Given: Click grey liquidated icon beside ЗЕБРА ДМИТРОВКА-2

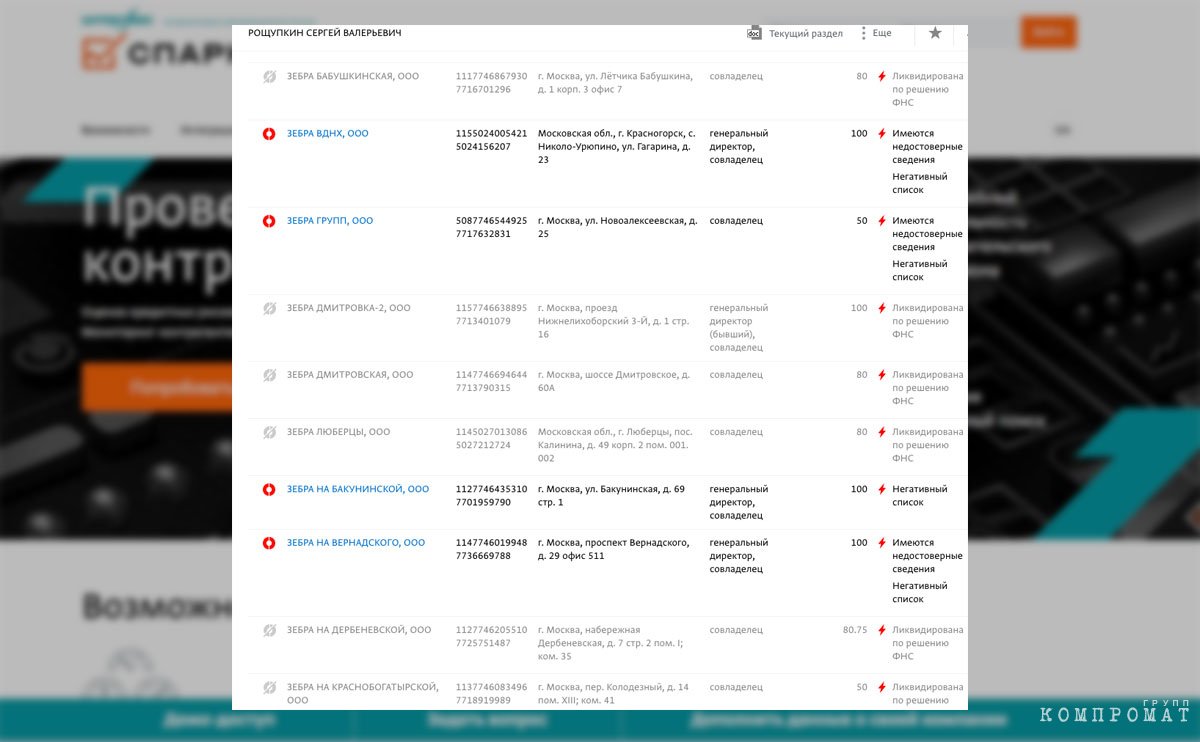Looking at the screenshot, I should tap(269, 308).
